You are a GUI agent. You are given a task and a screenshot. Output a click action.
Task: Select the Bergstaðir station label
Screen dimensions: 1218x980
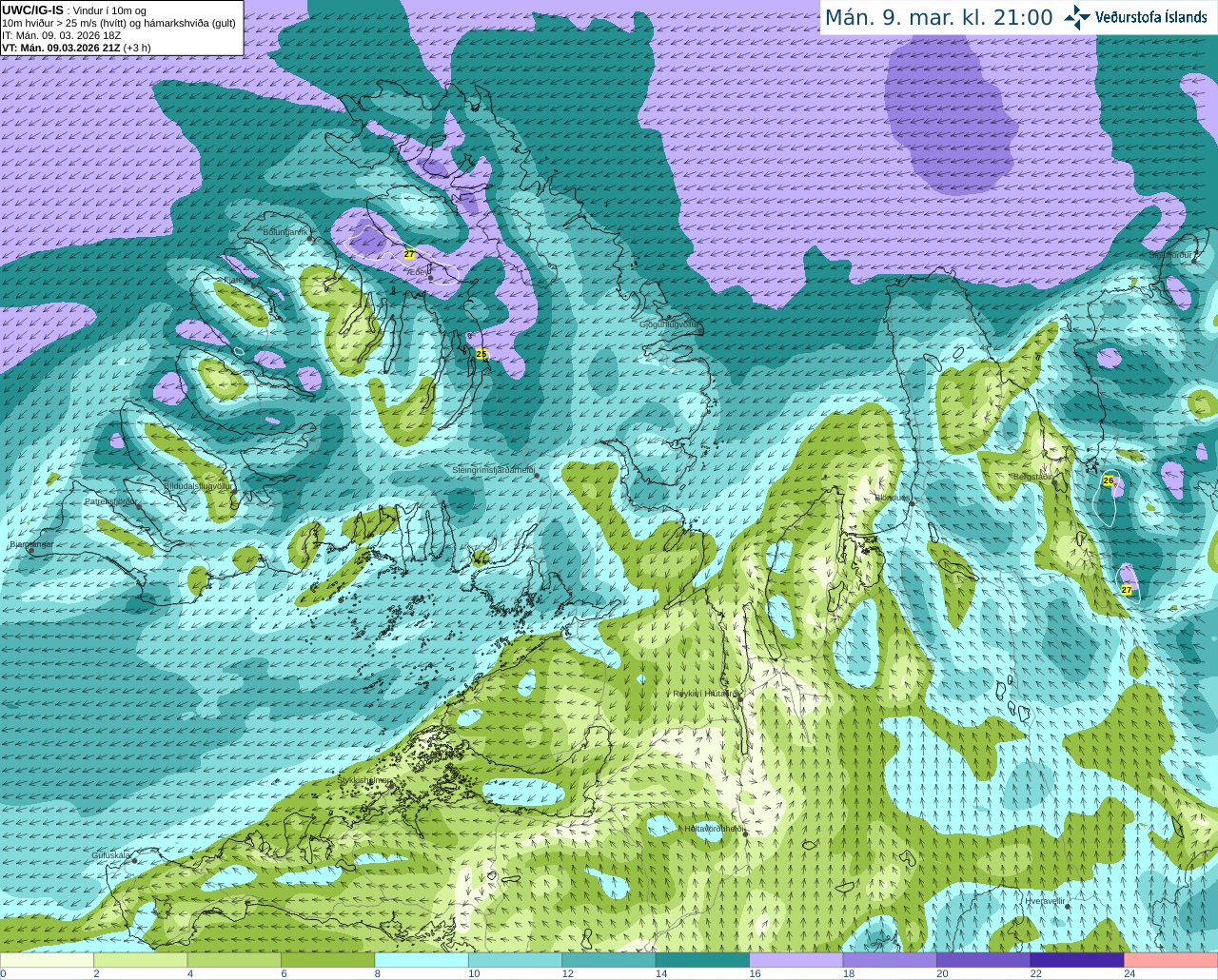click(1033, 477)
